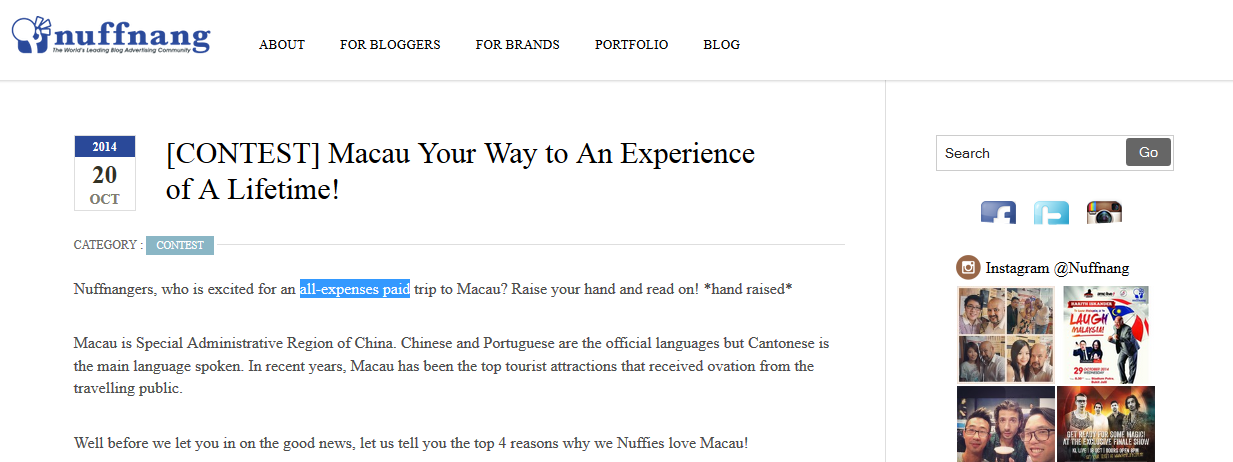Open the BLOG navigation link
The width and height of the screenshot is (1233, 462).
(x=721, y=44)
